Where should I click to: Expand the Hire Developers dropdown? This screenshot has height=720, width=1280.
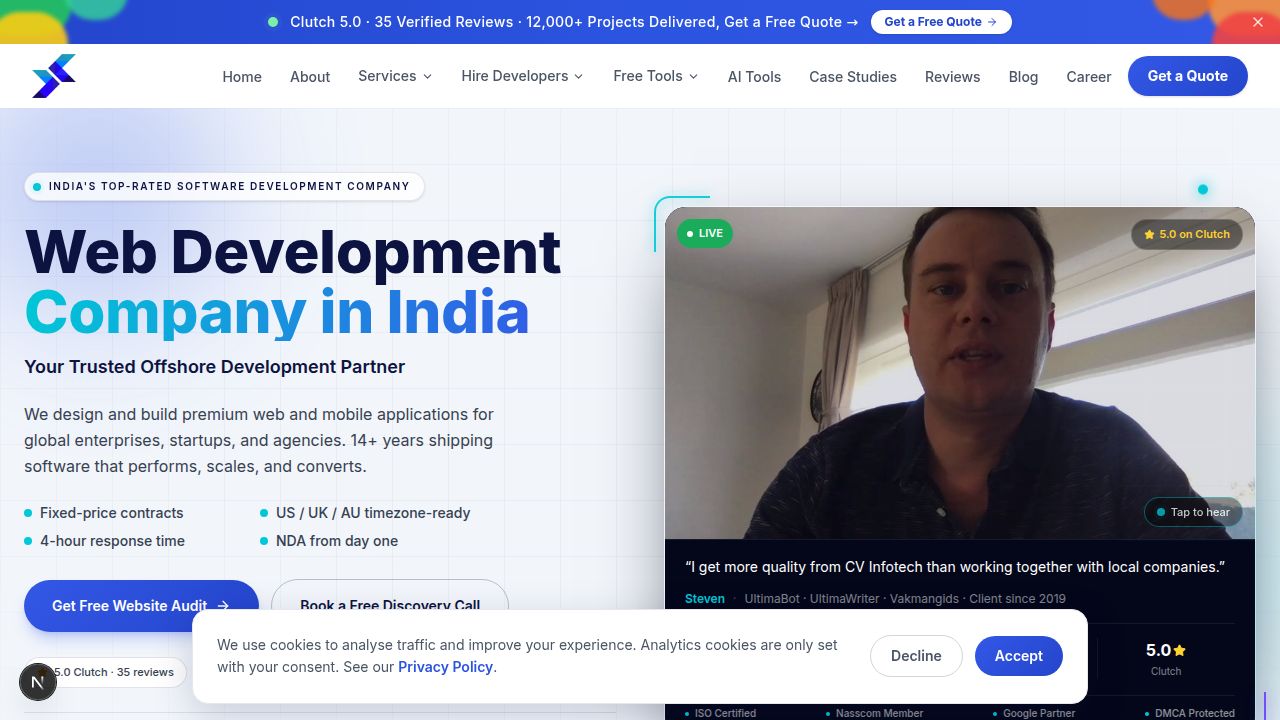tap(522, 76)
